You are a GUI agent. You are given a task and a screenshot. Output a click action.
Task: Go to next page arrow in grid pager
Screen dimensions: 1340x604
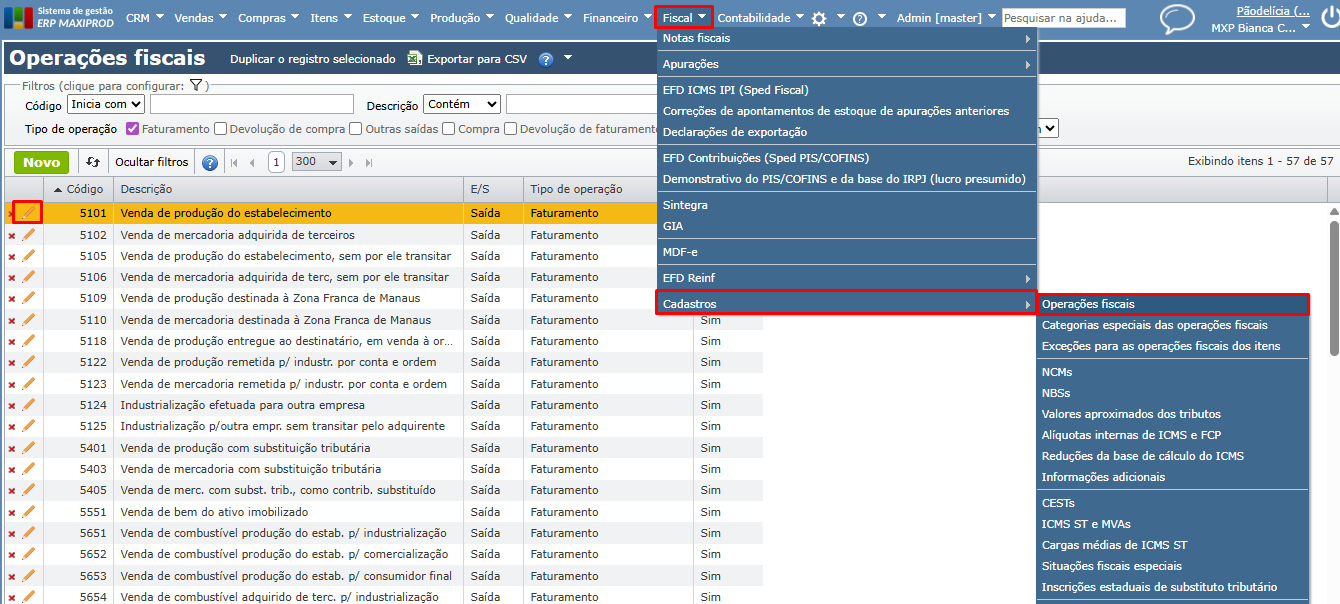tap(352, 162)
